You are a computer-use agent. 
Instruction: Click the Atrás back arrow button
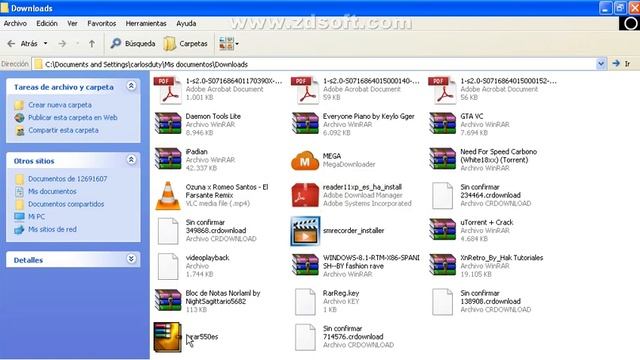point(23,43)
